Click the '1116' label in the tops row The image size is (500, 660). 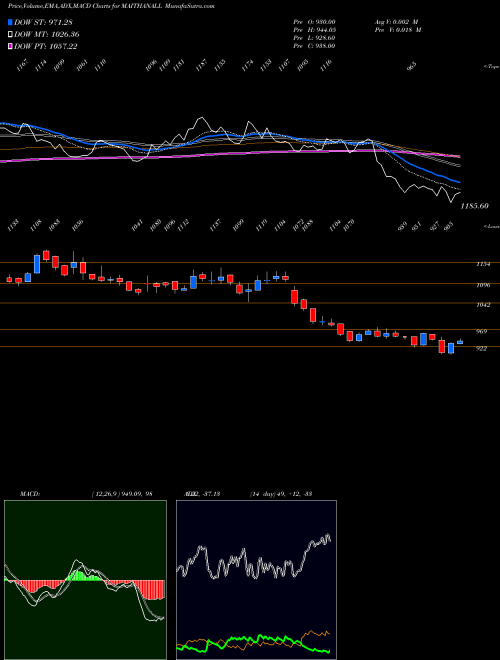coord(326,66)
